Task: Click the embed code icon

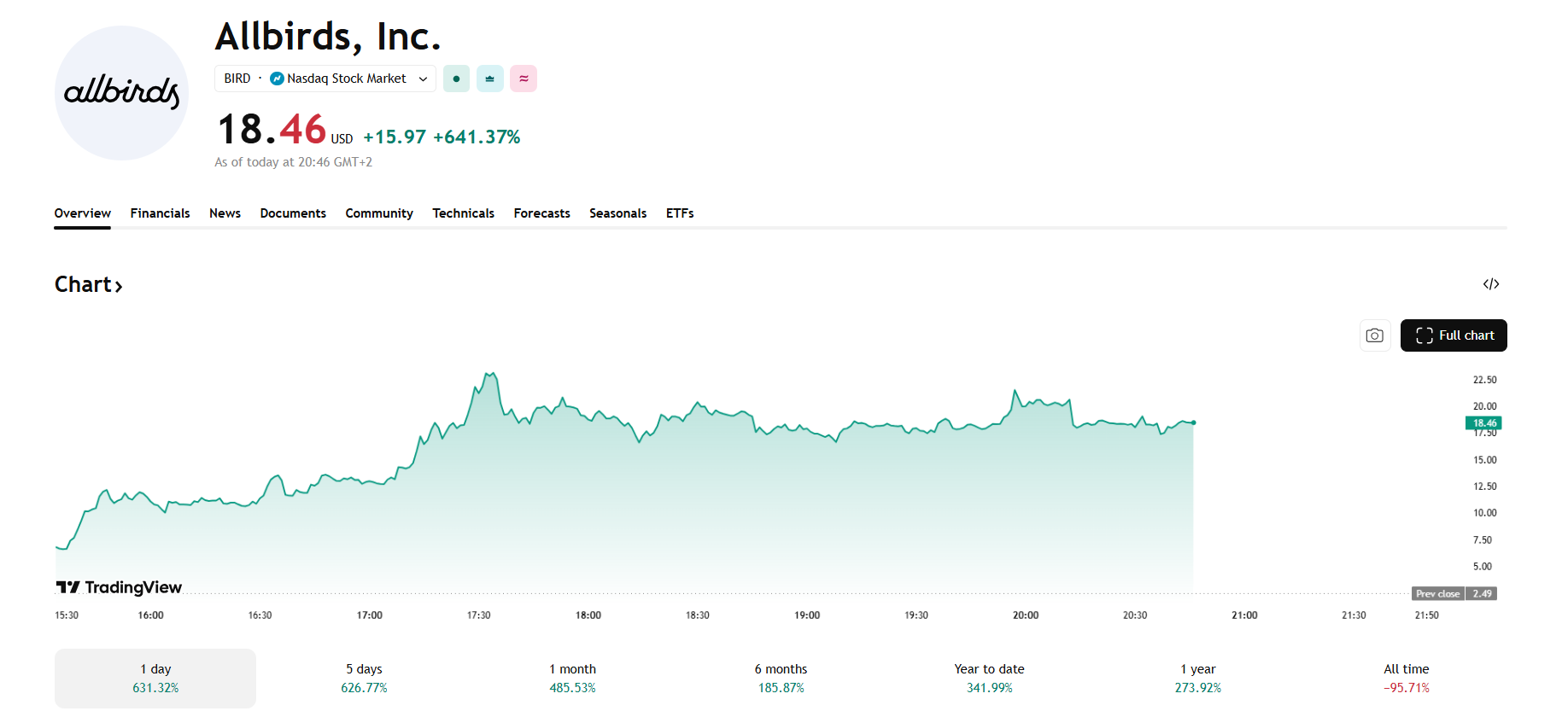Action: click(x=1491, y=284)
